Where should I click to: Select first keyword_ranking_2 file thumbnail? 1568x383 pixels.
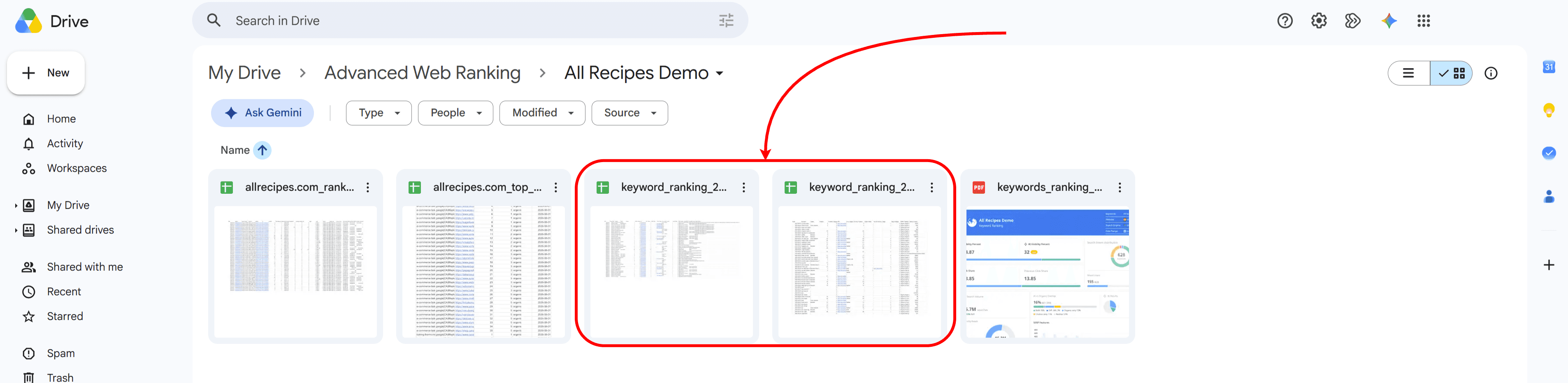click(x=671, y=272)
